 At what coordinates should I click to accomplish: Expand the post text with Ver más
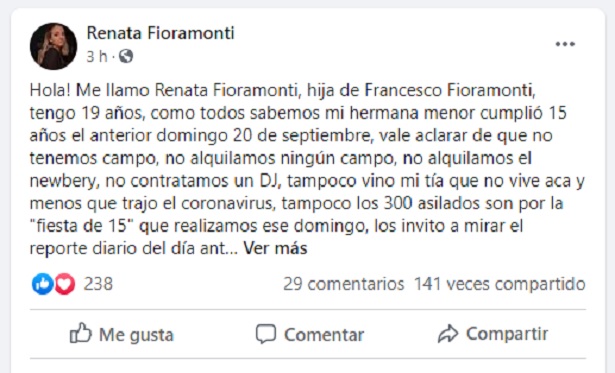pyautogui.click(x=275, y=248)
